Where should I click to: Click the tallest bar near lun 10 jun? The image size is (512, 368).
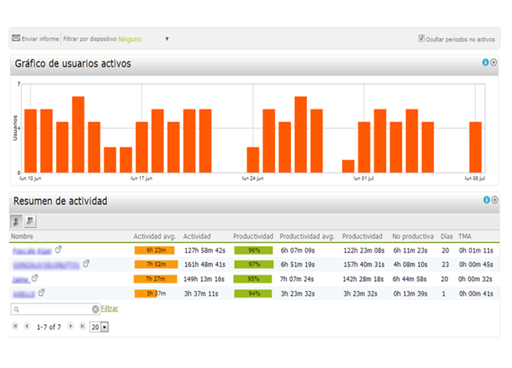pyautogui.click(x=78, y=134)
